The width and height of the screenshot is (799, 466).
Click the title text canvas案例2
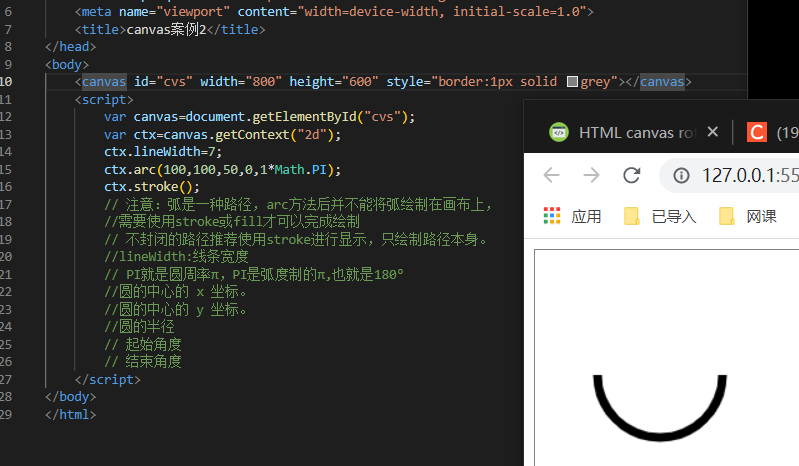pos(167,30)
